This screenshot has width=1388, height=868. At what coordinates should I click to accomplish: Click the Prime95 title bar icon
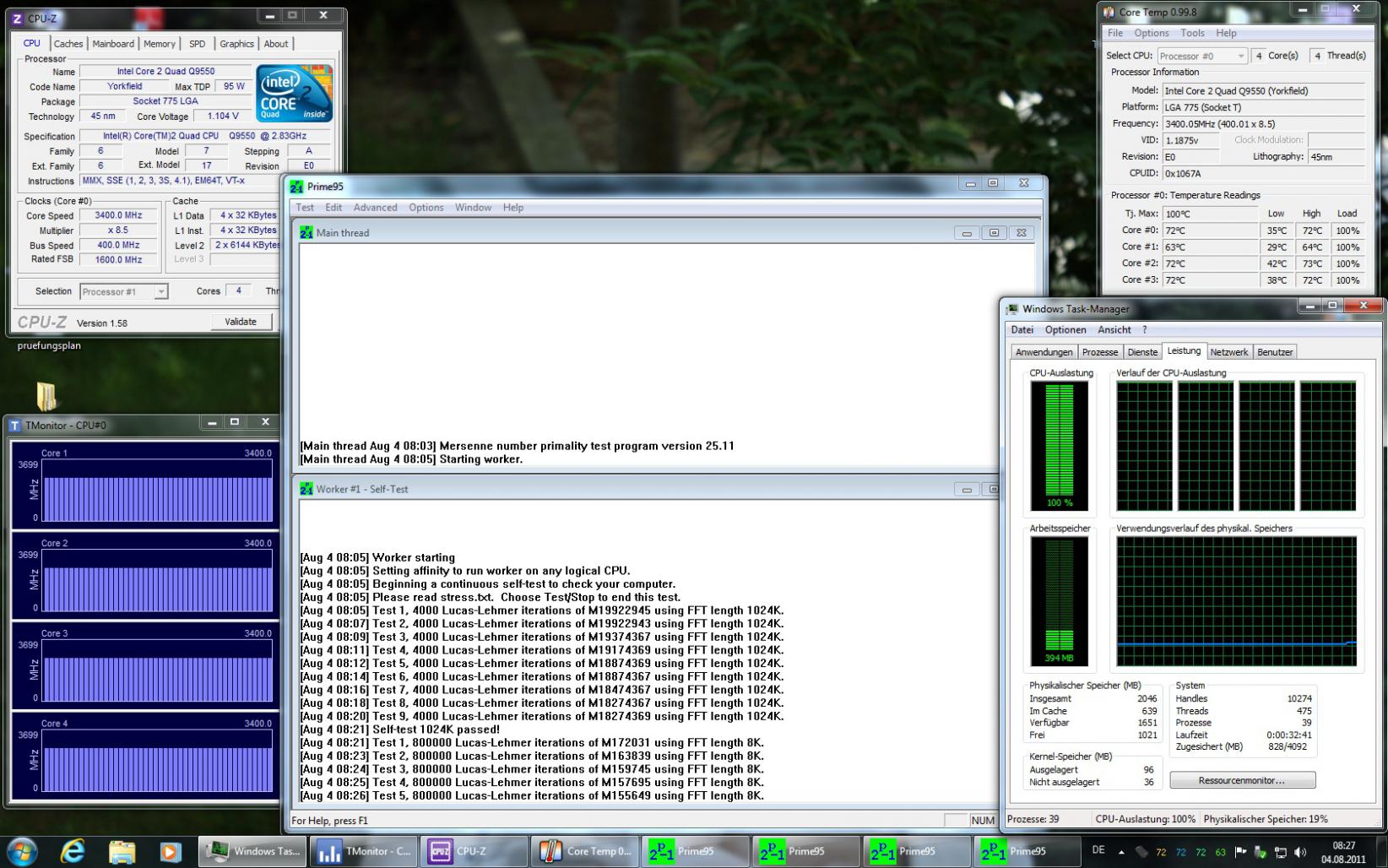tap(296, 187)
